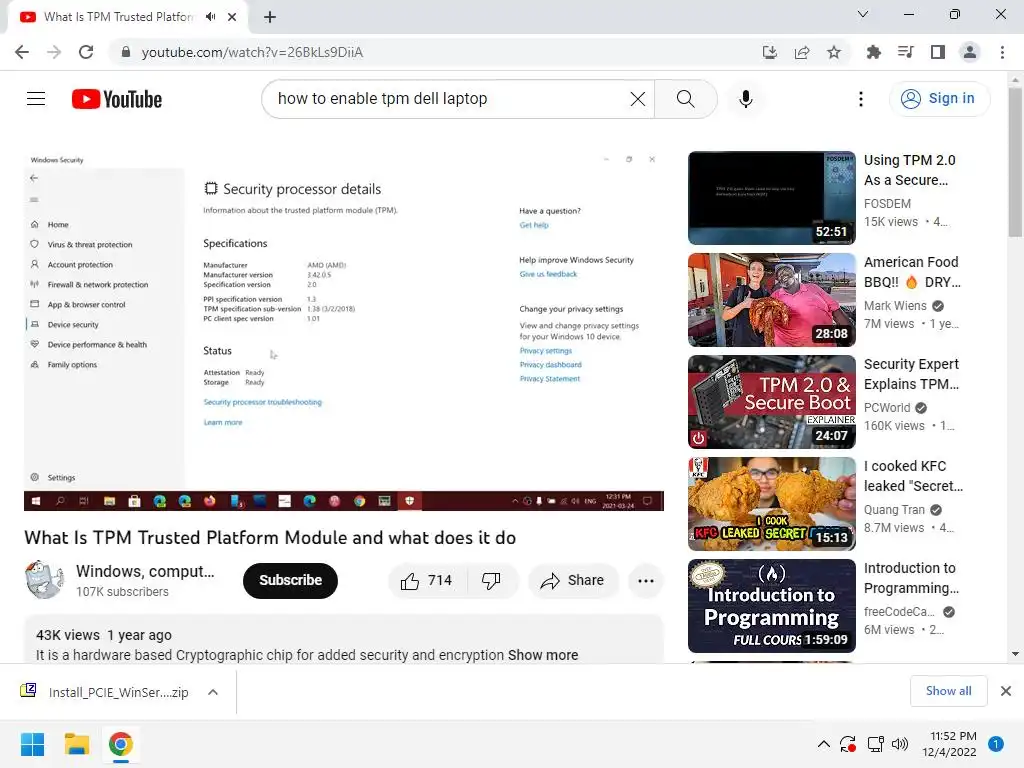Mute tab via speaker icon
Image resolution: width=1024 pixels, height=768 pixels.
pos(210,17)
